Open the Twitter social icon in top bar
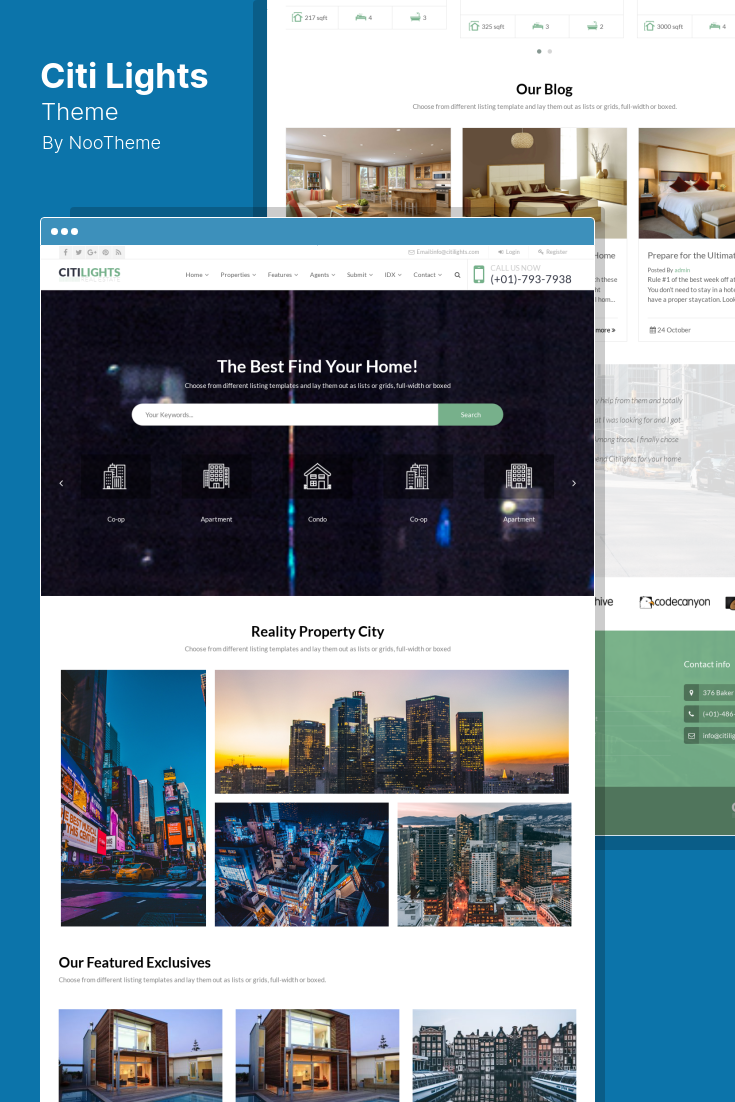Viewport: 735px width, 1102px height. (x=79, y=252)
